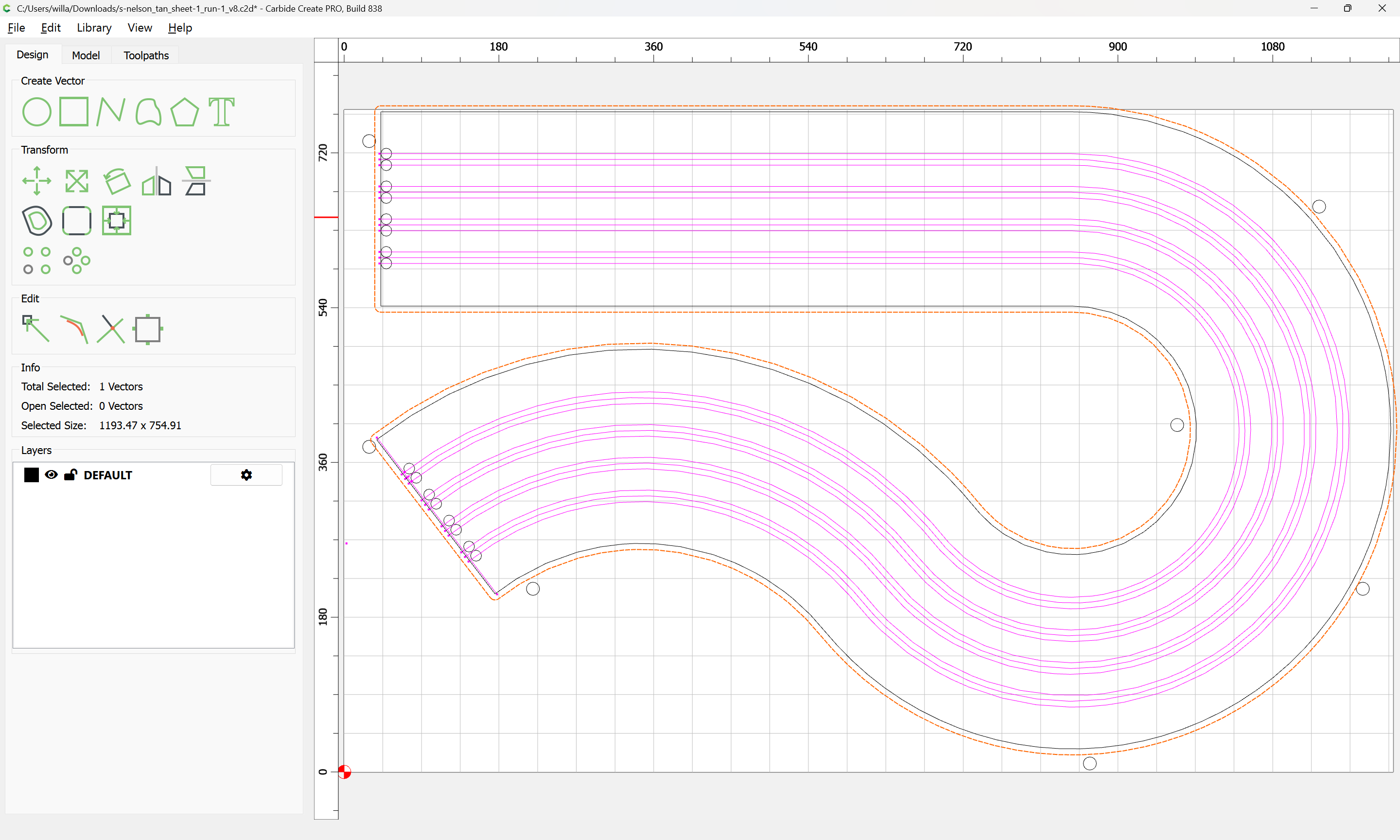Image resolution: width=1400 pixels, height=840 pixels.
Task: Click DEFAULT layer black color swatch
Action: [32, 475]
